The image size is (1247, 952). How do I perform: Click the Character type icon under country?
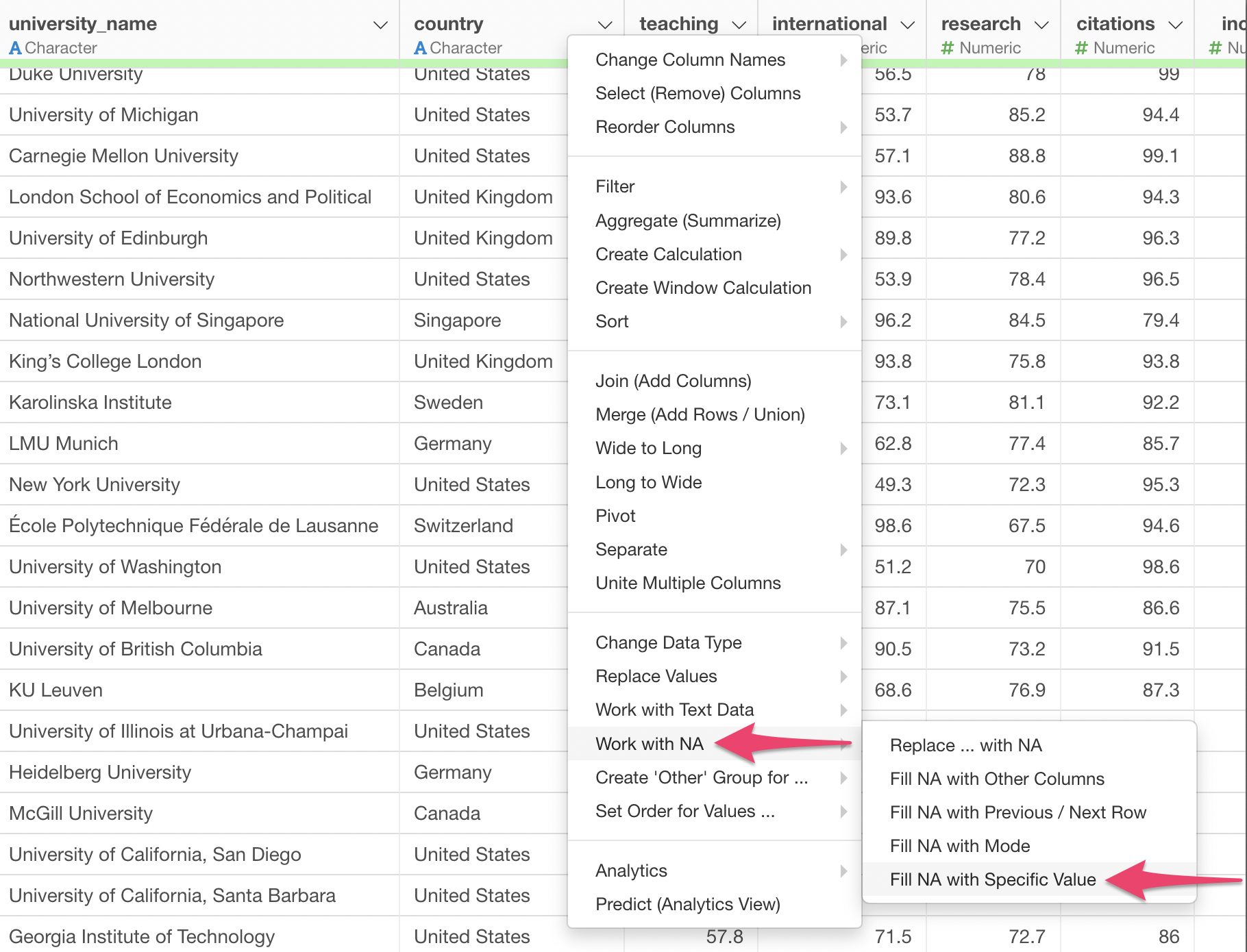click(420, 48)
